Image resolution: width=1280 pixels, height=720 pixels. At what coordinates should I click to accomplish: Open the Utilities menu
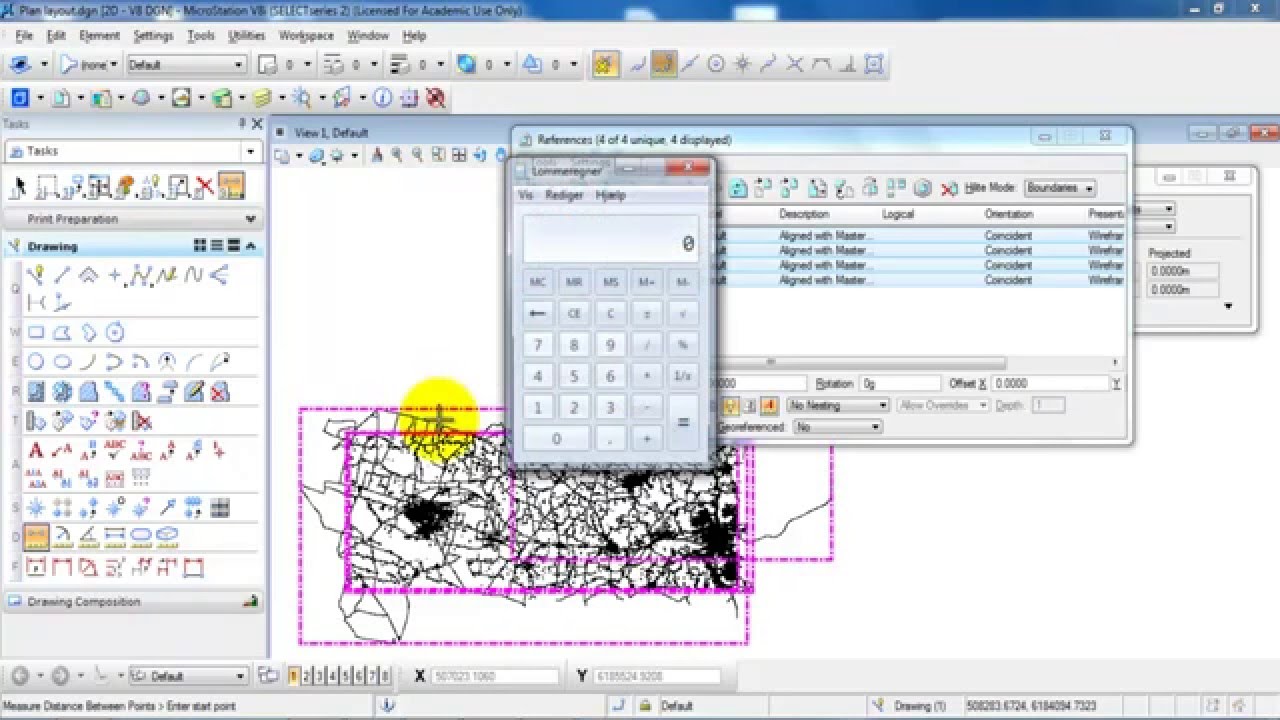246,35
